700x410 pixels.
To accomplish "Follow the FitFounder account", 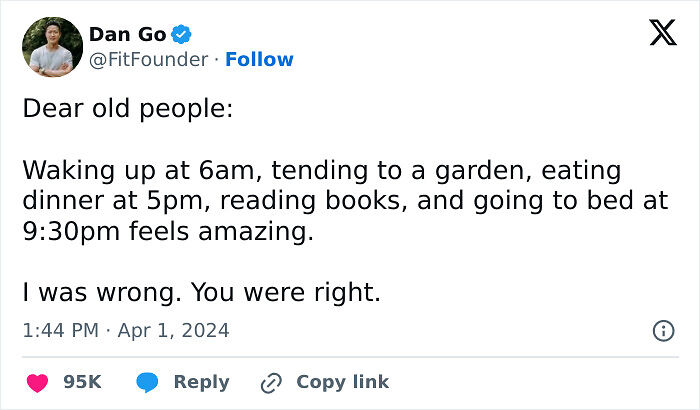I will click(x=259, y=60).
